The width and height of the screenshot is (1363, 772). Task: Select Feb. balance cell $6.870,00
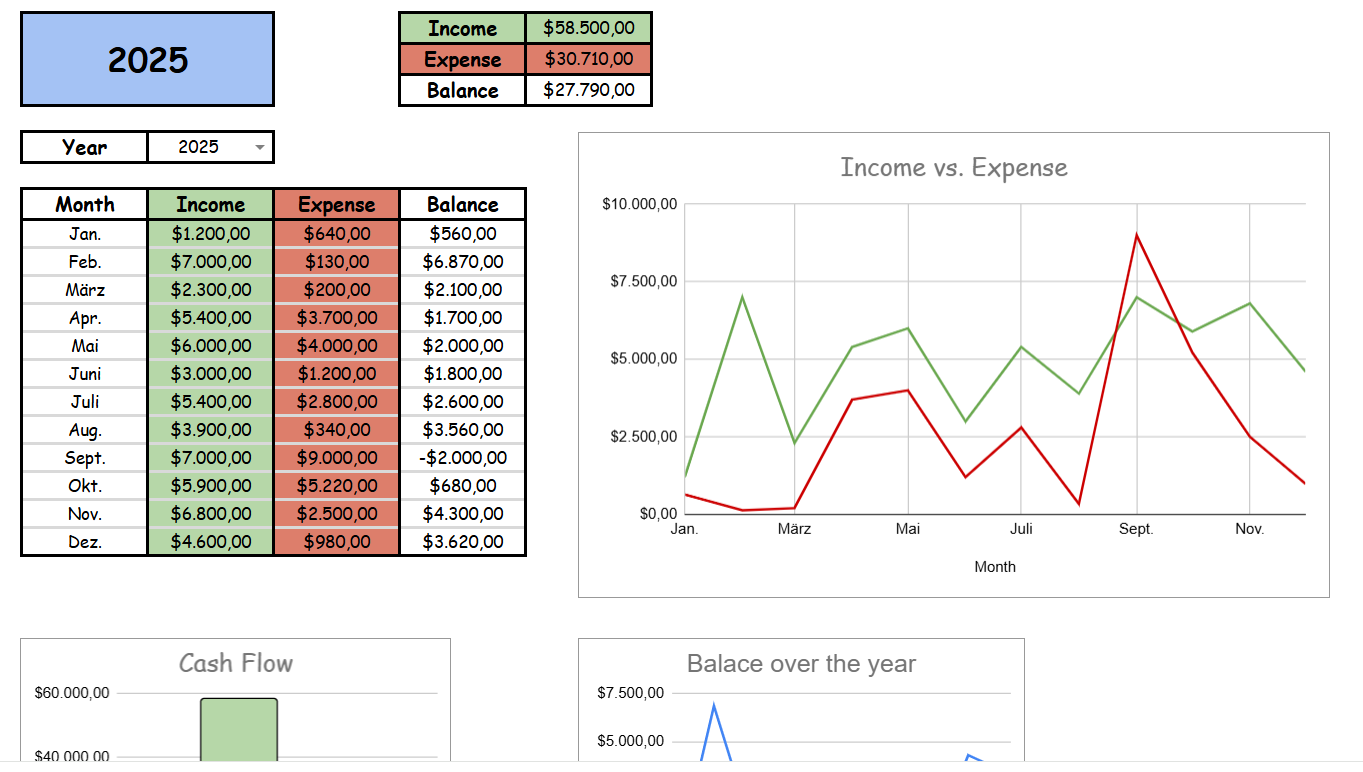[462, 262]
